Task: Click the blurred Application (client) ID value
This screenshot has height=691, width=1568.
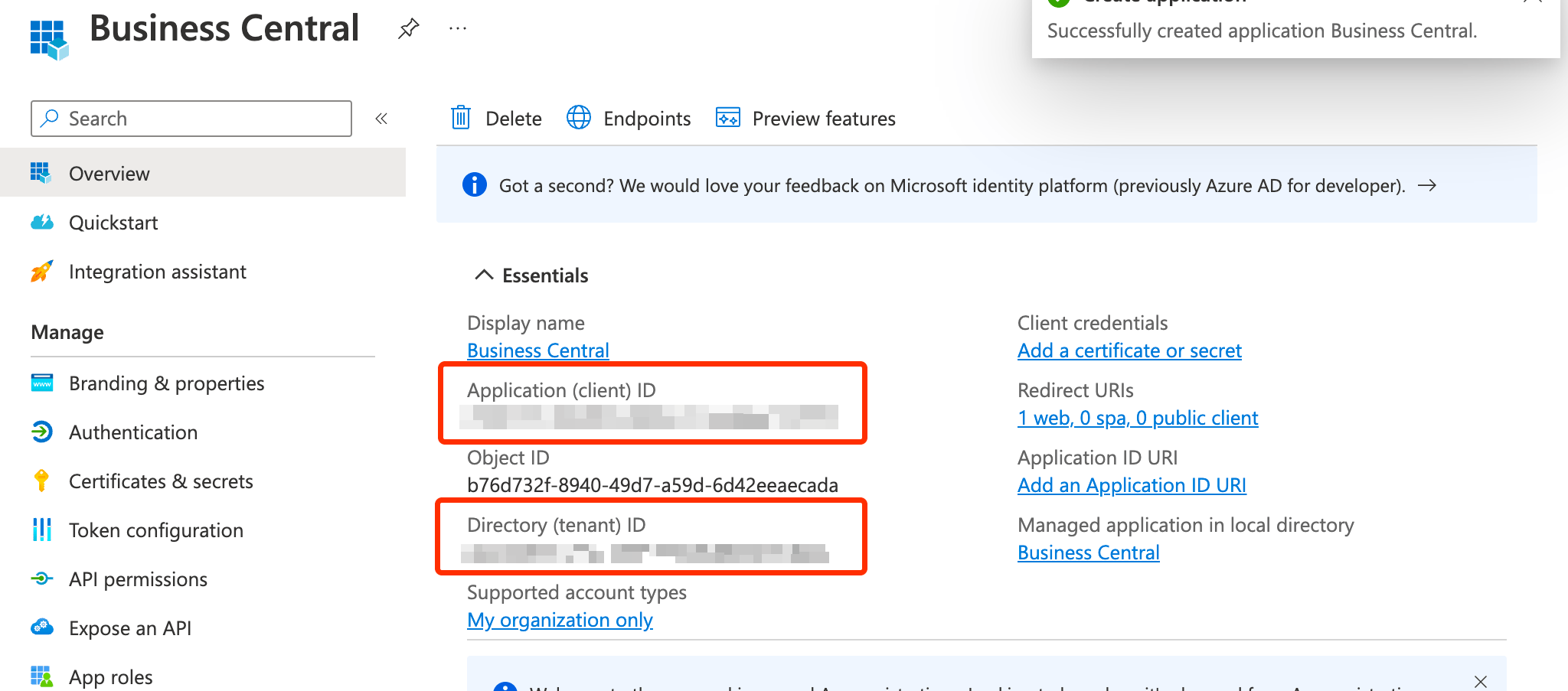Action: [649, 417]
